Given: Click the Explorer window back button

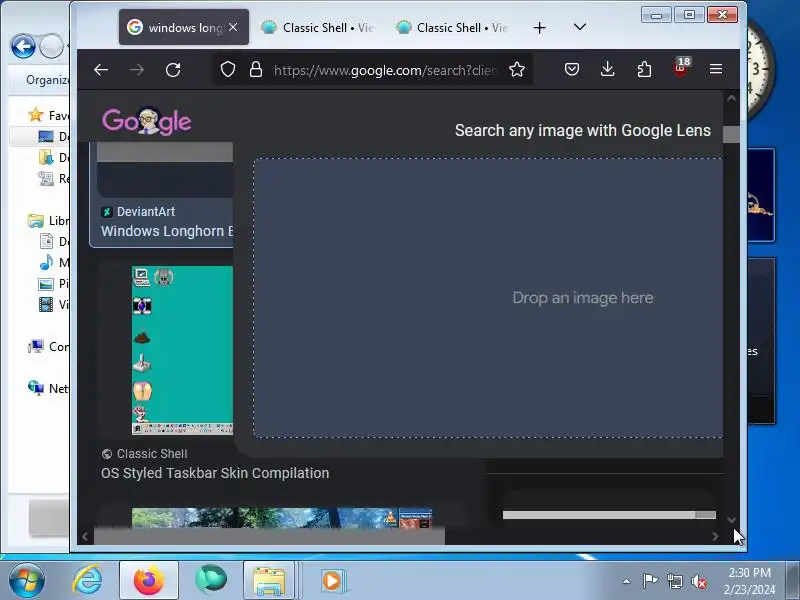Looking at the screenshot, I should (x=23, y=47).
